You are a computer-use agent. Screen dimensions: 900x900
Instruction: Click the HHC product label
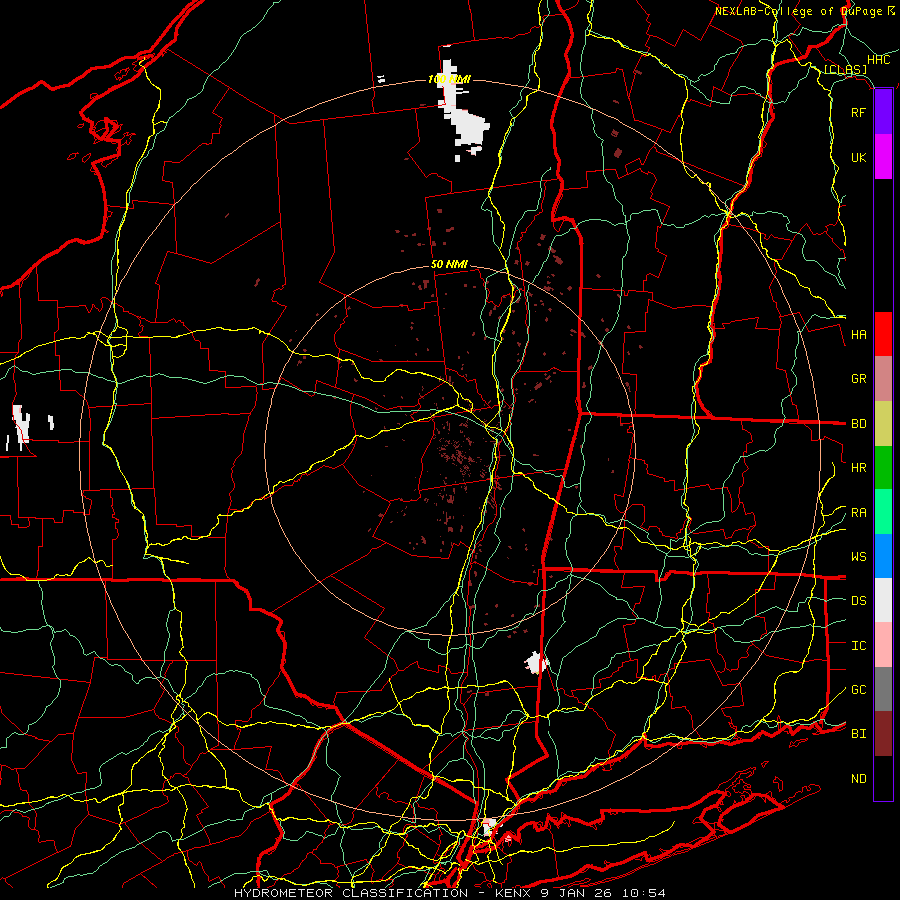[878, 60]
